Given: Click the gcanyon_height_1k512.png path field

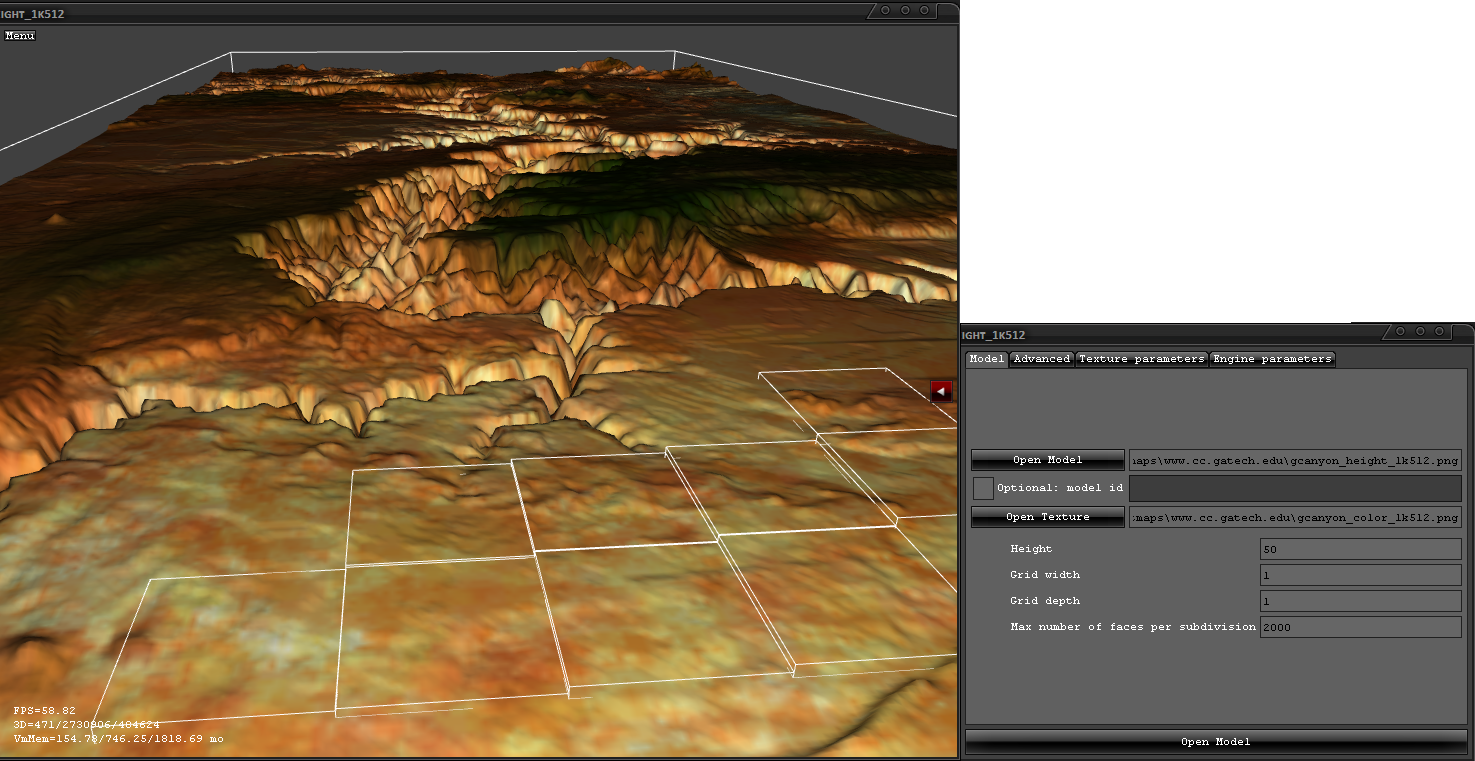Looking at the screenshot, I should [x=1294, y=460].
